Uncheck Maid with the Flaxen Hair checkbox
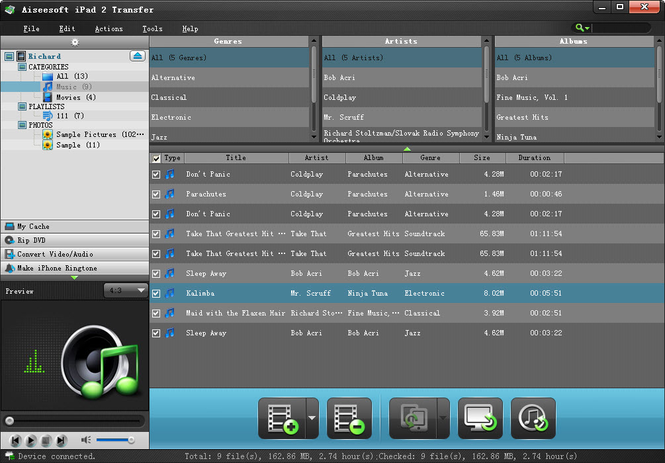Screen dimensions: 665x463 (x=156, y=313)
